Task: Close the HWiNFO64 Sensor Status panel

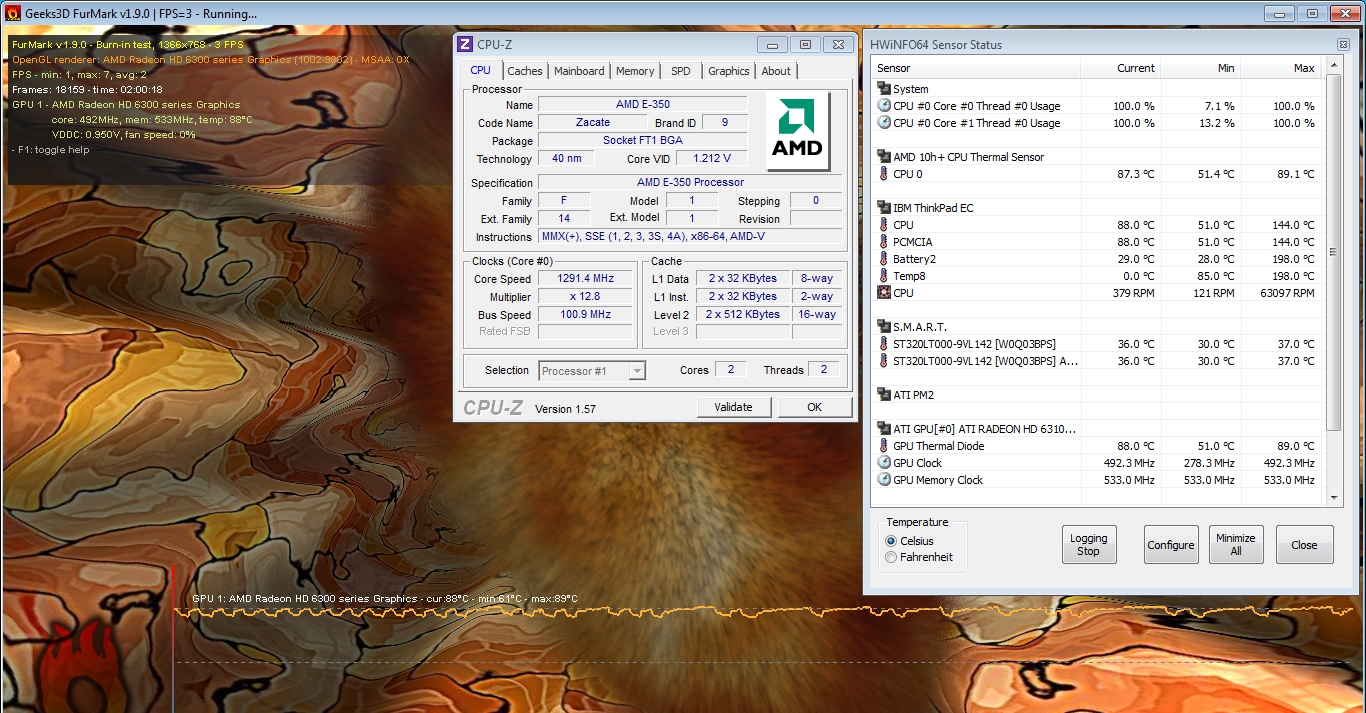Action: click(x=1343, y=44)
